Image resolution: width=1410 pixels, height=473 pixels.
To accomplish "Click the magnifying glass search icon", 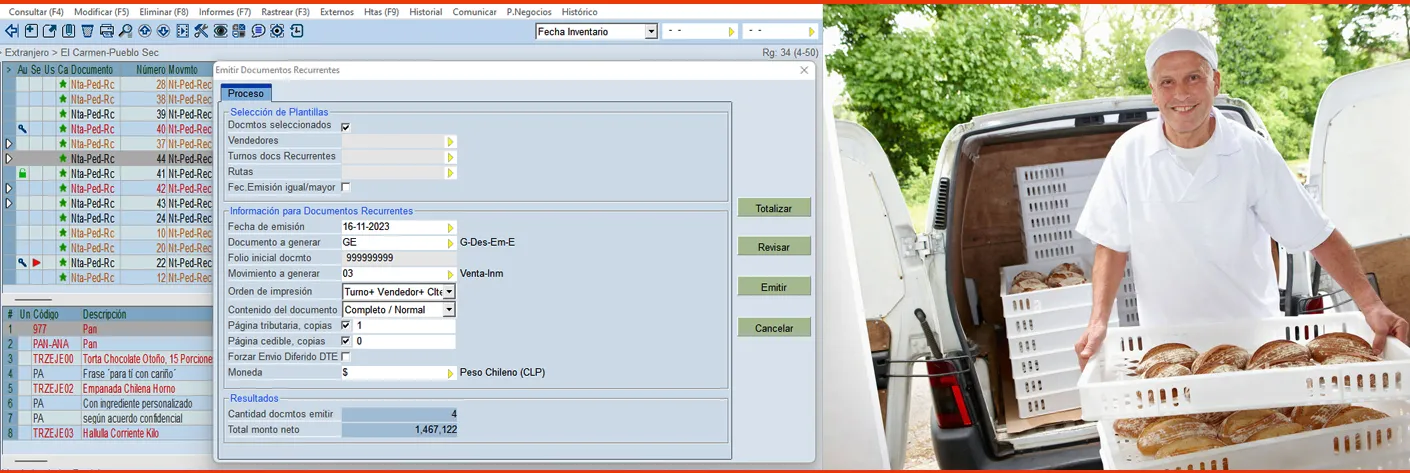I will click(126, 31).
